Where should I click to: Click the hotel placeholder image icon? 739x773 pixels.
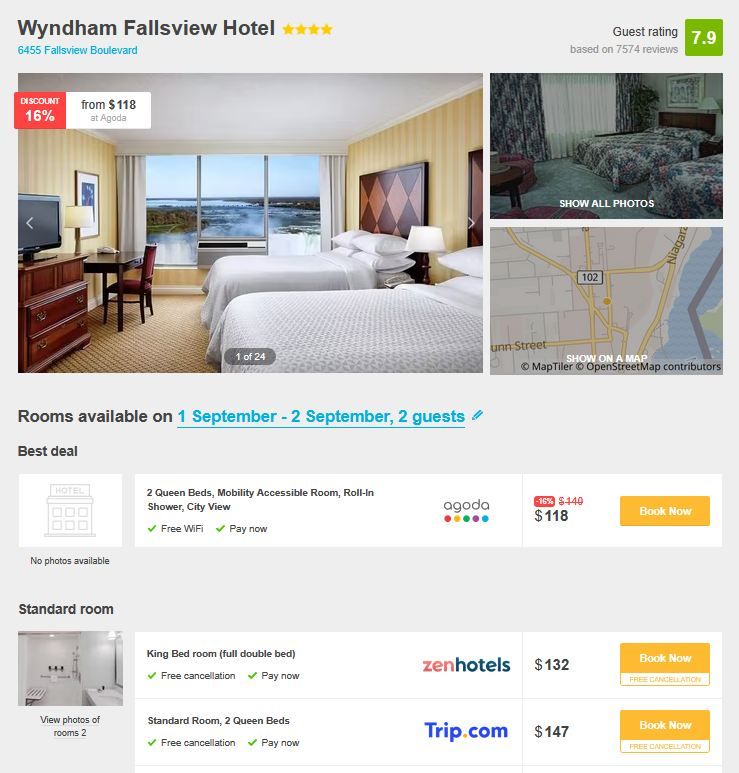click(x=70, y=510)
